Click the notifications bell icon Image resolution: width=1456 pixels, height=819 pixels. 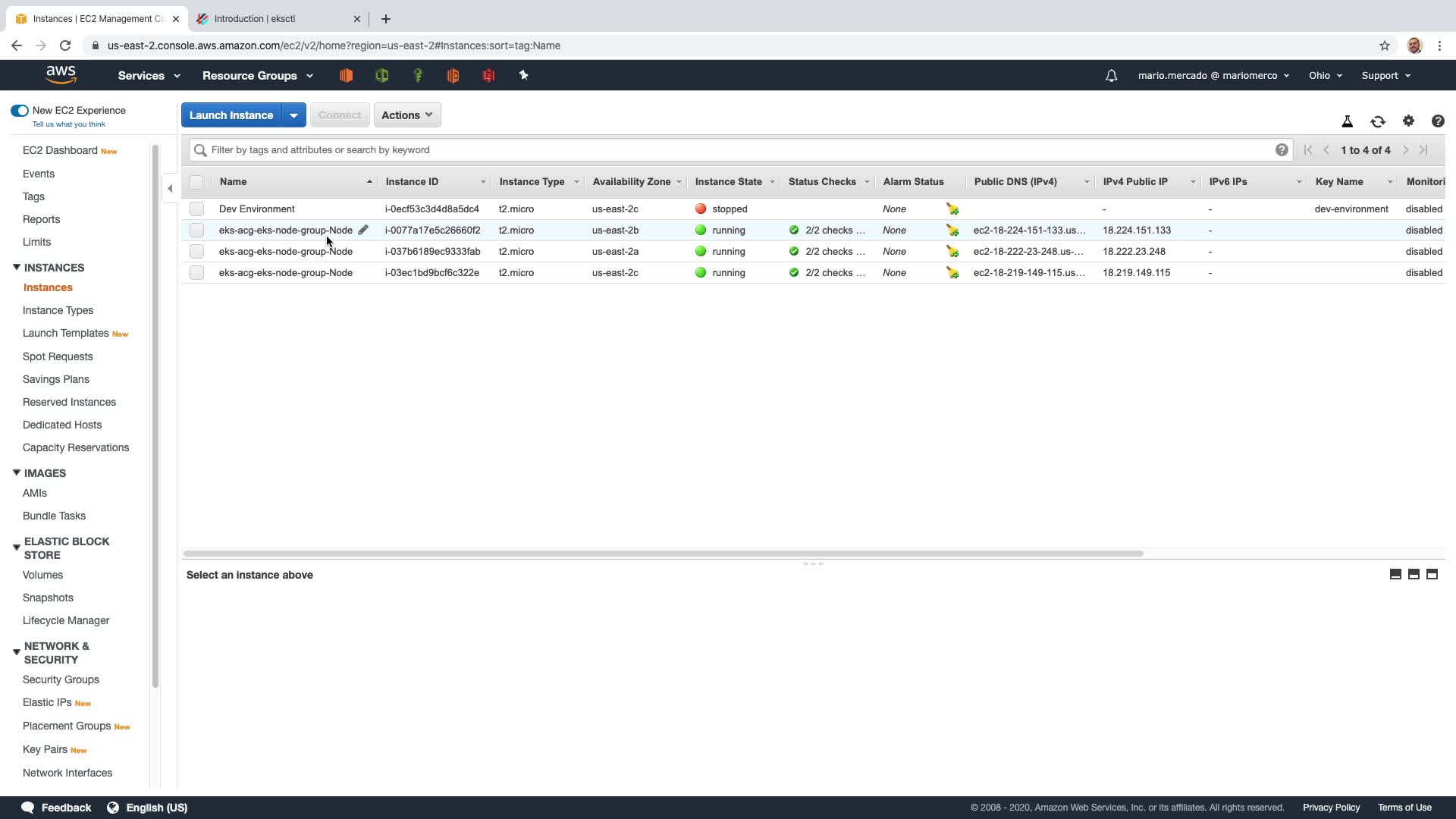click(x=1111, y=76)
